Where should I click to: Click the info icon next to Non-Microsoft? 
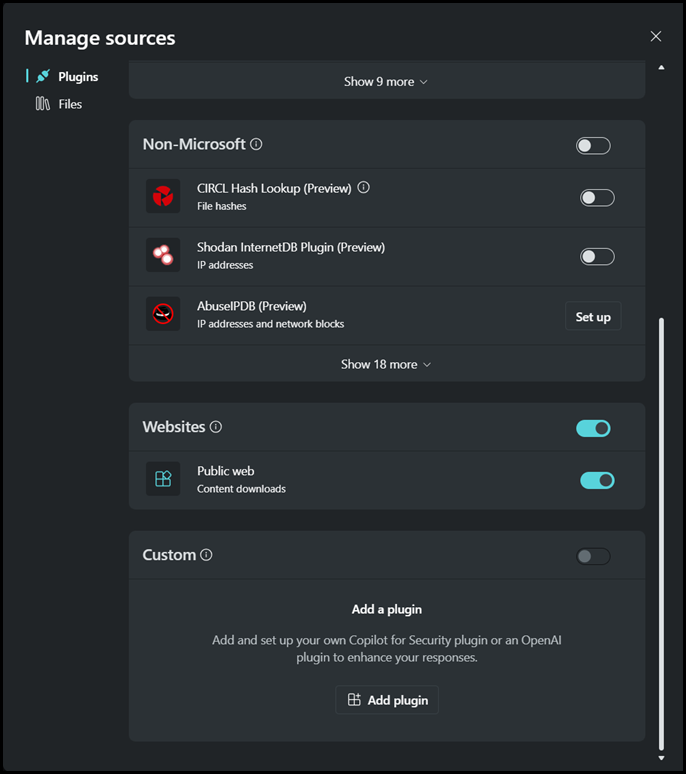click(x=256, y=144)
